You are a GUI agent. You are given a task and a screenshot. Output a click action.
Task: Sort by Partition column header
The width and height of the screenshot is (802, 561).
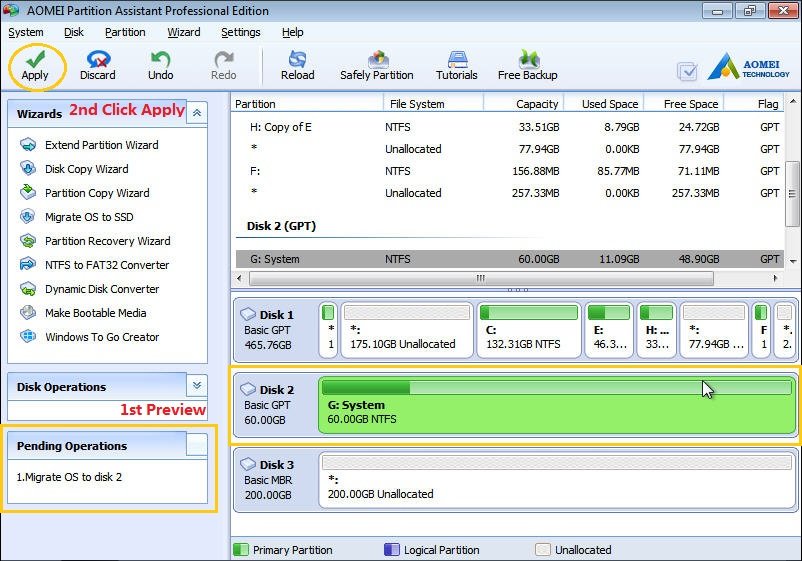pyautogui.click(x=307, y=103)
